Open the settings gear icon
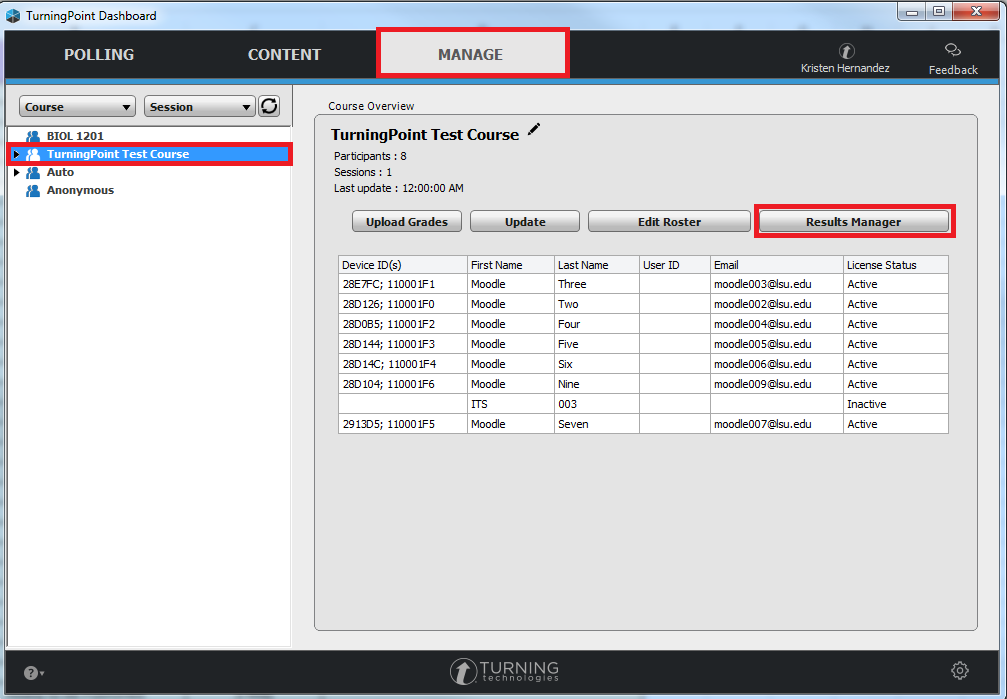 (x=959, y=670)
